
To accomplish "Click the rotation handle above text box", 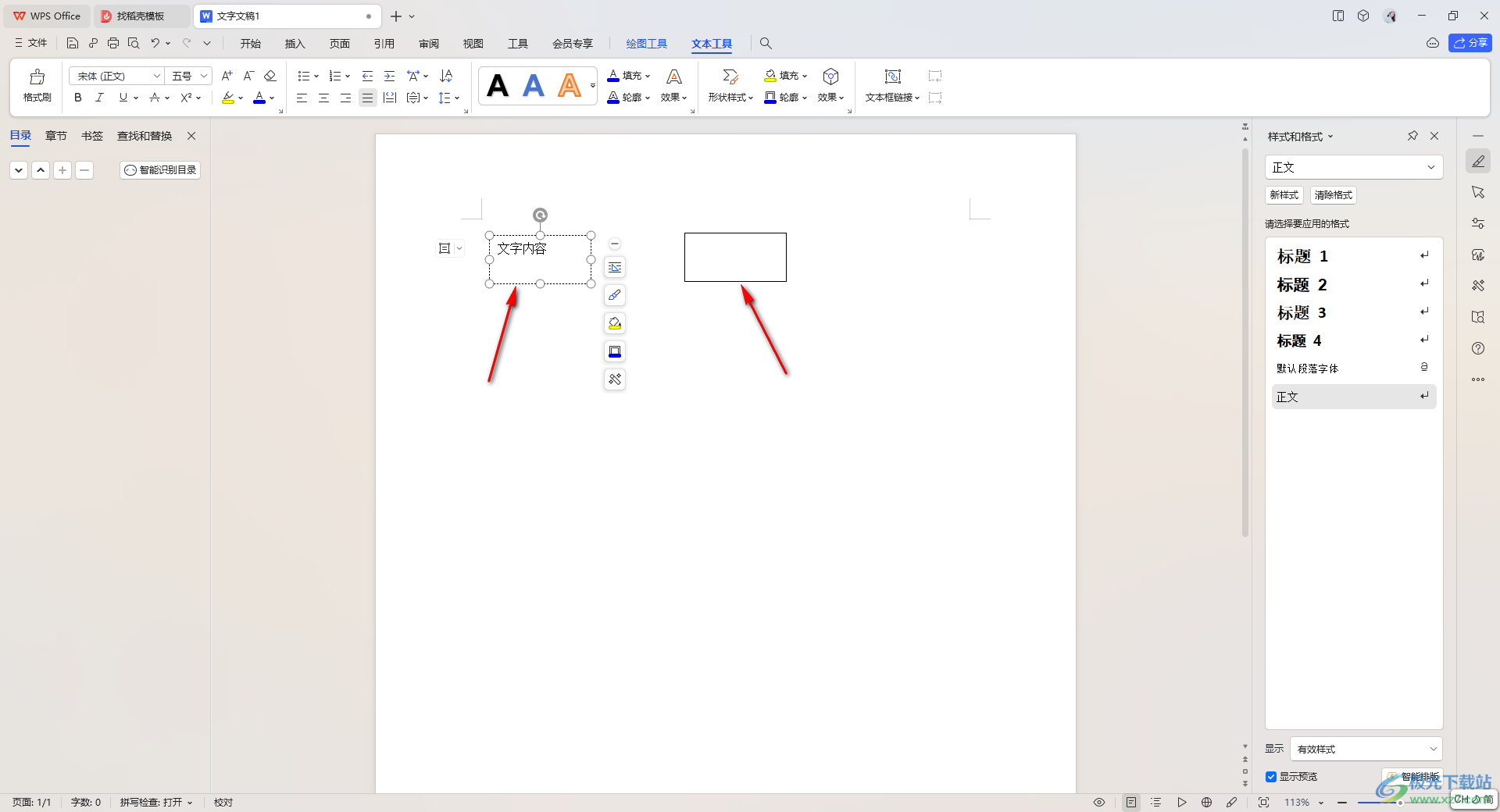I will click(540, 215).
